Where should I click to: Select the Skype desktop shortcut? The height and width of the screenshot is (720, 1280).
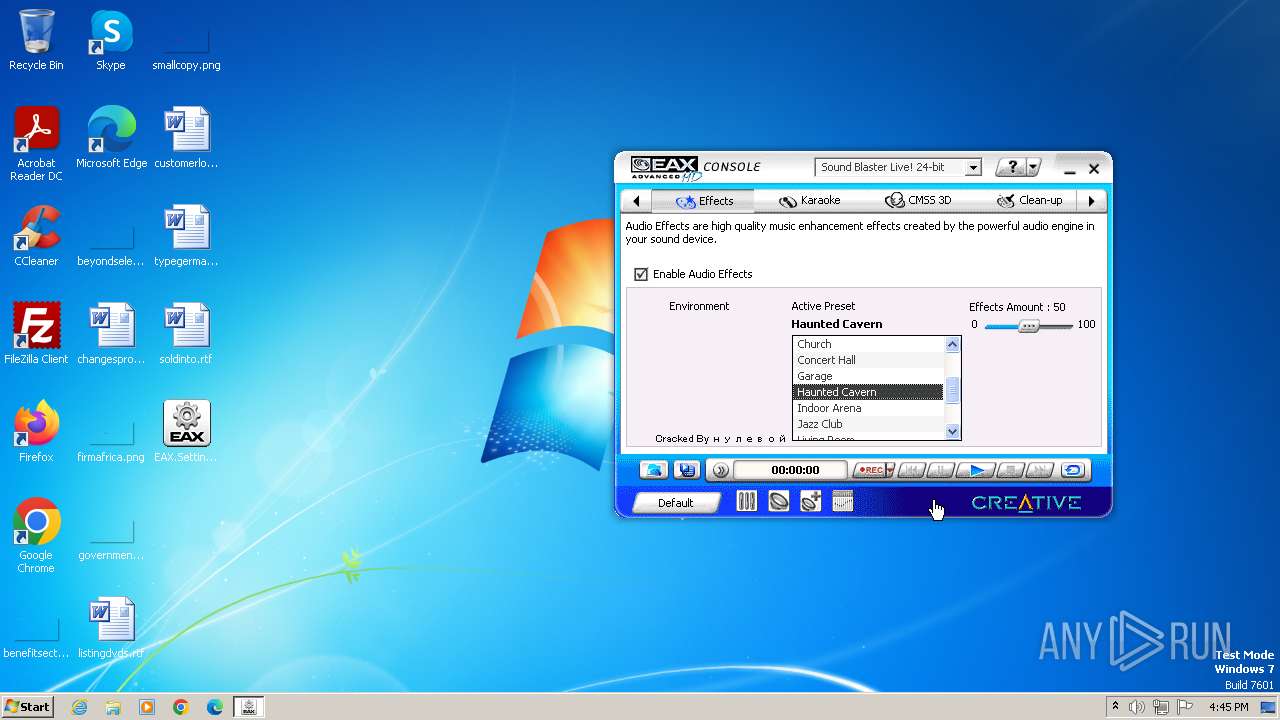pos(110,41)
